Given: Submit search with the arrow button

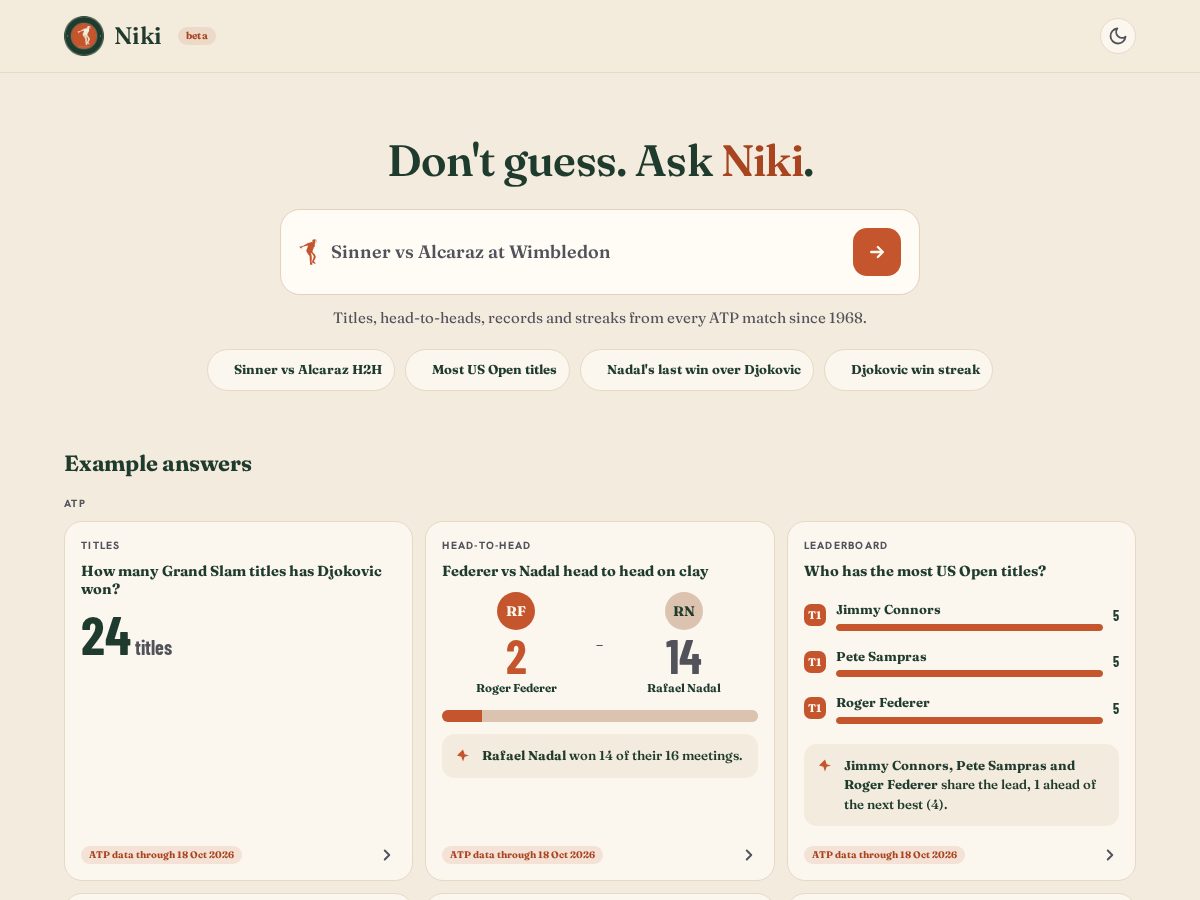Looking at the screenshot, I should click(877, 252).
